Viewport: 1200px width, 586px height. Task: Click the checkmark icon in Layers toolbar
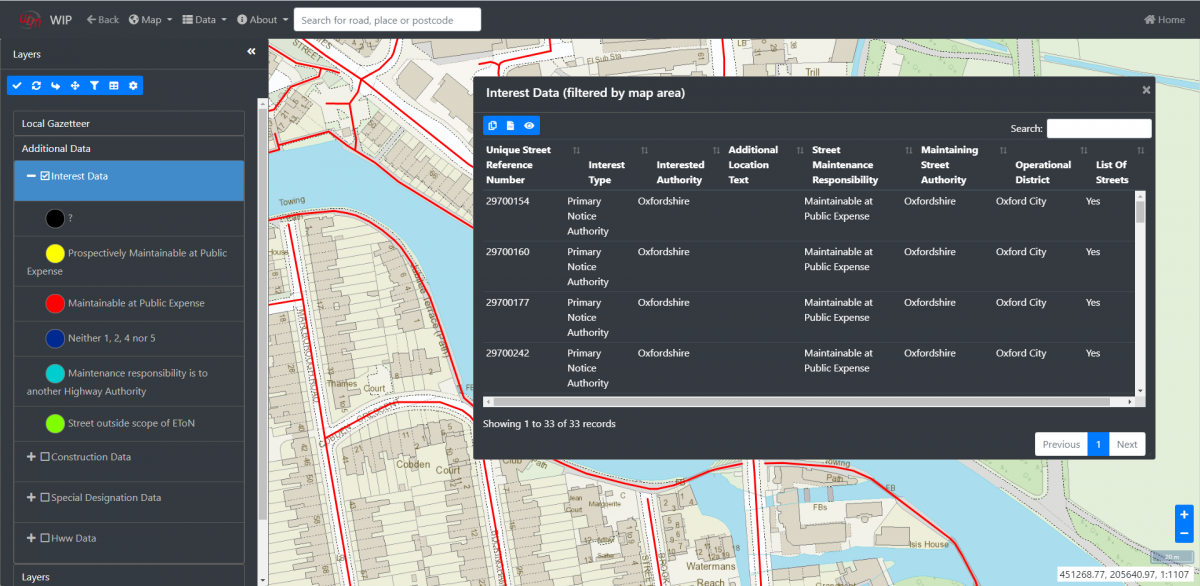(17, 86)
